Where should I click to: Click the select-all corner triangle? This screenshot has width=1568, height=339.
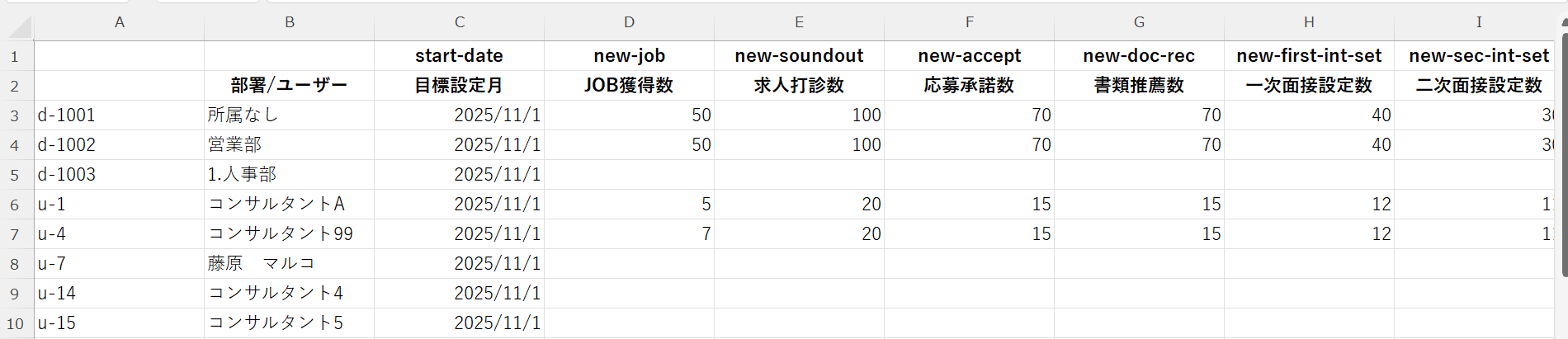click(x=20, y=27)
